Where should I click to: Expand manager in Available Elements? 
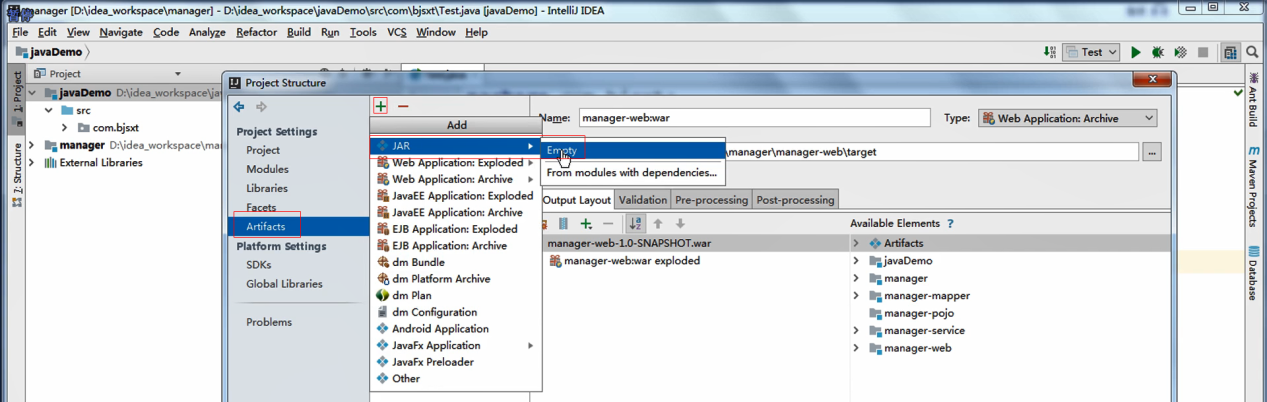click(x=856, y=278)
